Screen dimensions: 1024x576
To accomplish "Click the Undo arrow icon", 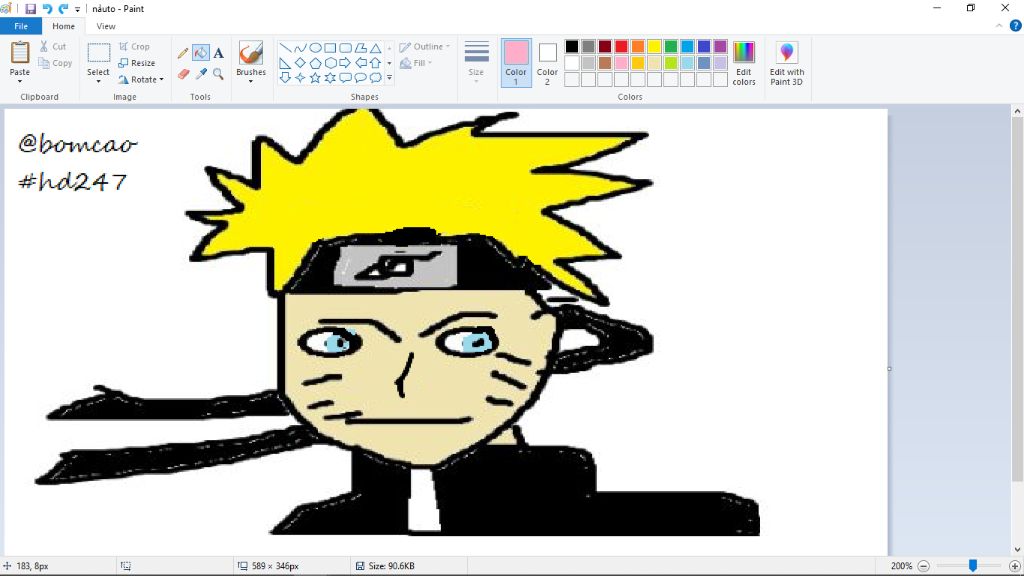I will pos(47,8).
